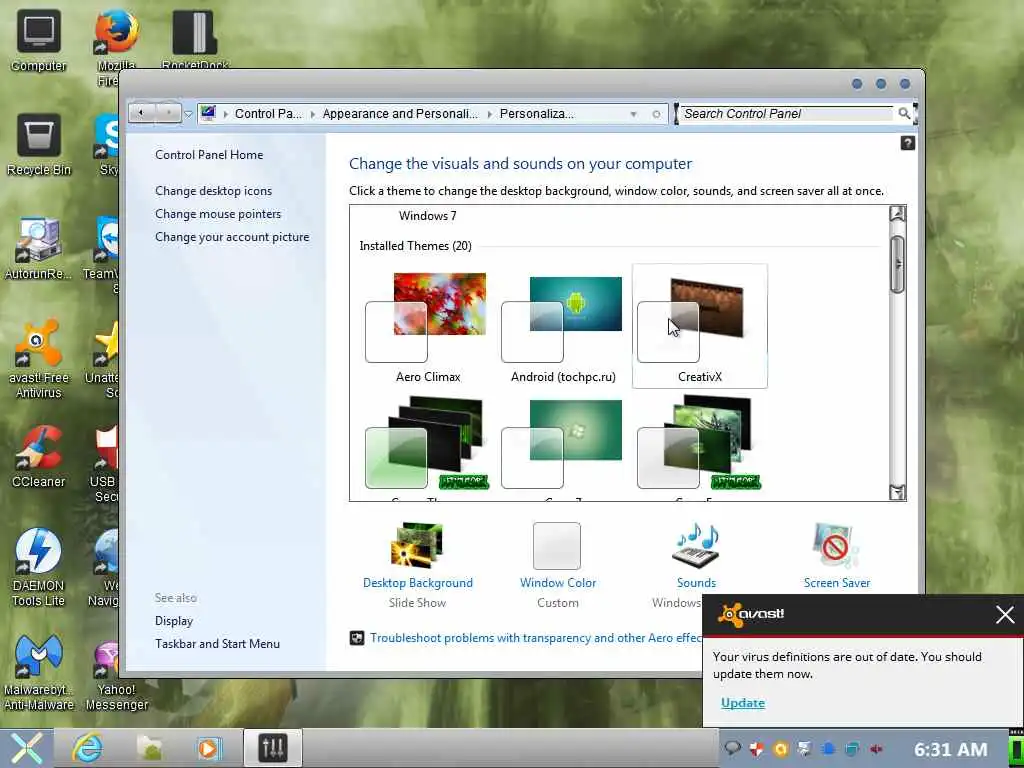Viewport: 1024px width, 768px height.
Task: Click the speech bubble tray icon
Action: coord(732,748)
